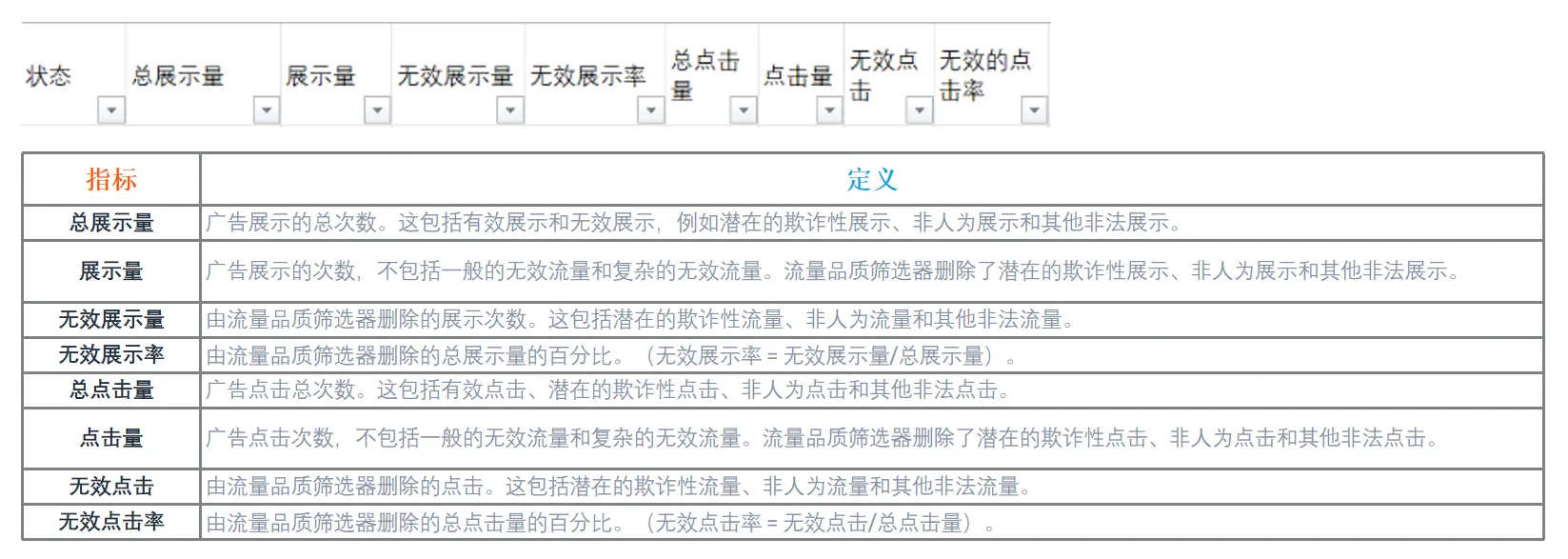The image size is (1568, 559).
Task: Open the 无效展示率 column filter dropdown
Action: click(650, 110)
